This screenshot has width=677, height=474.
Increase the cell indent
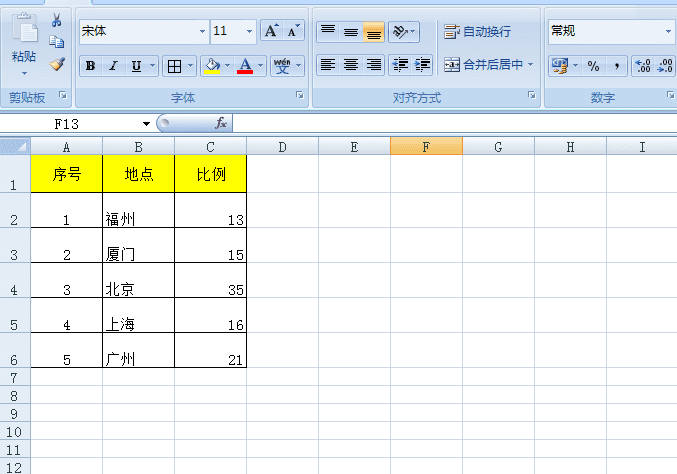(x=422, y=65)
